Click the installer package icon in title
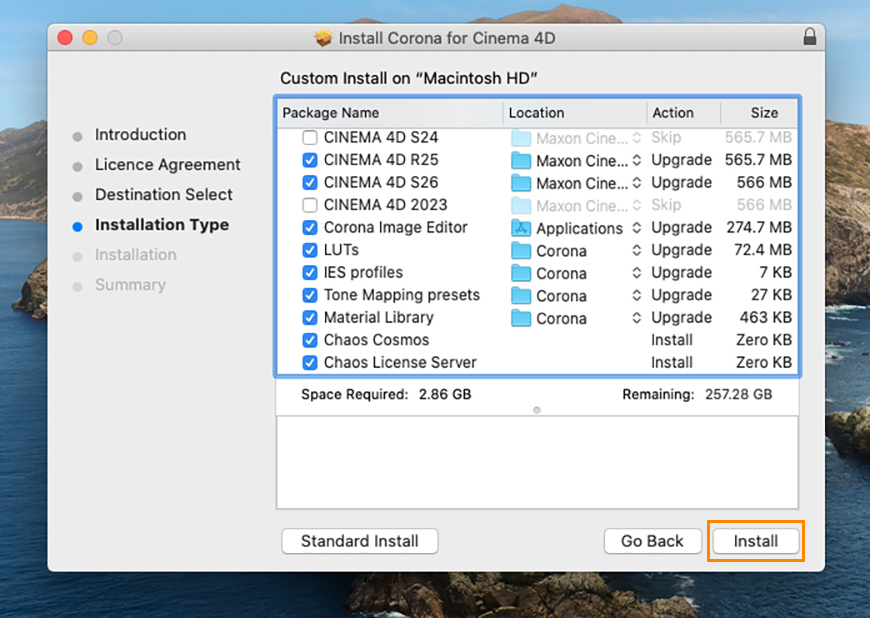The image size is (870, 618). click(x=323, y=38)
